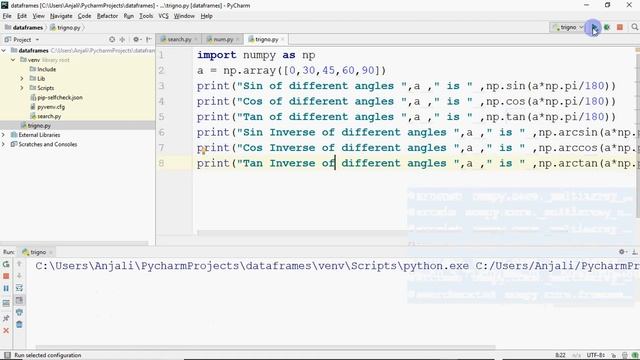Select pyvenv.cfg in project tree
The width and height of the screenshot is (640, 360).
(x=48, y=107)
